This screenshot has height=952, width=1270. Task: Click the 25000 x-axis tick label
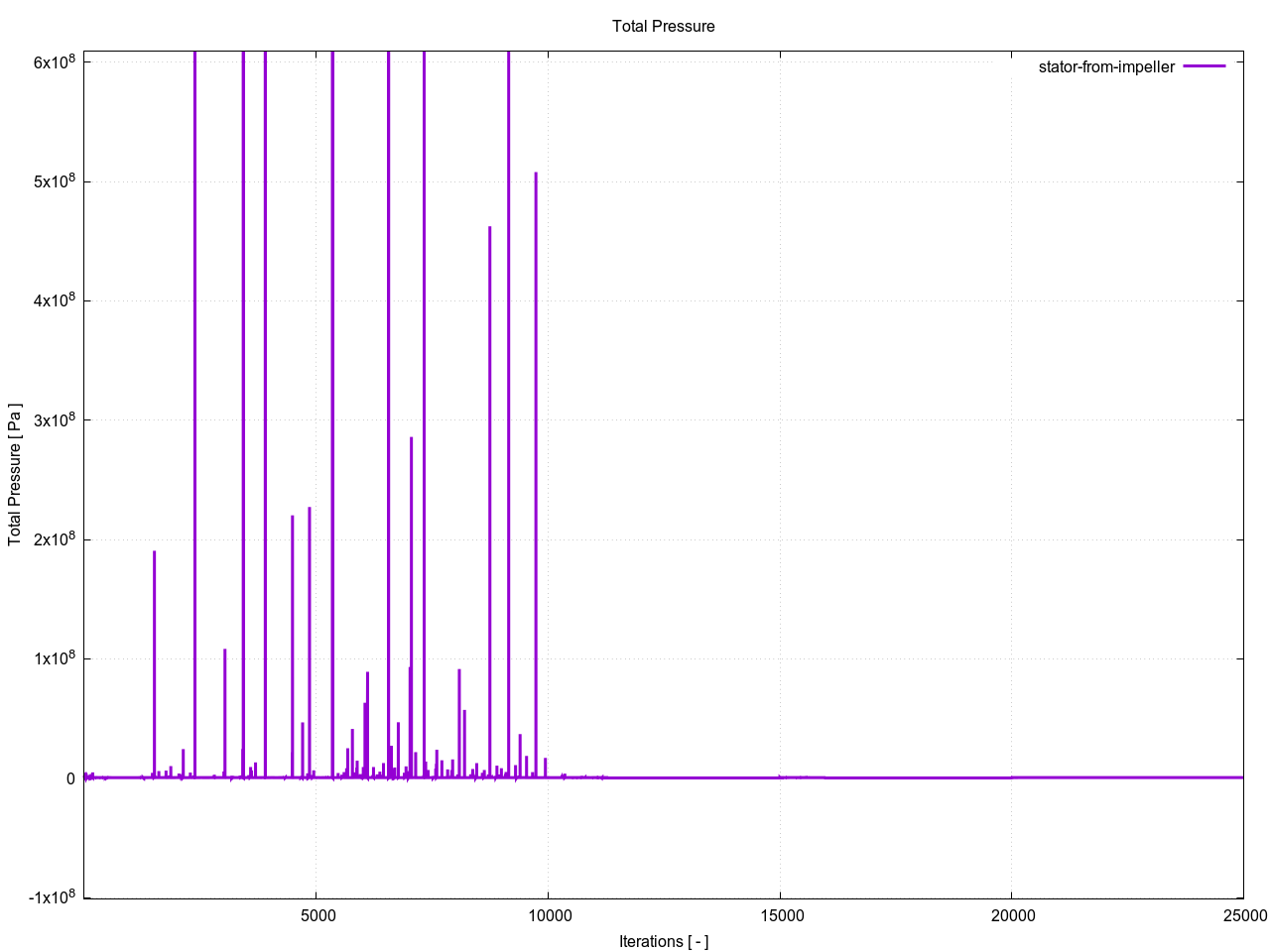coord(1242,915)
